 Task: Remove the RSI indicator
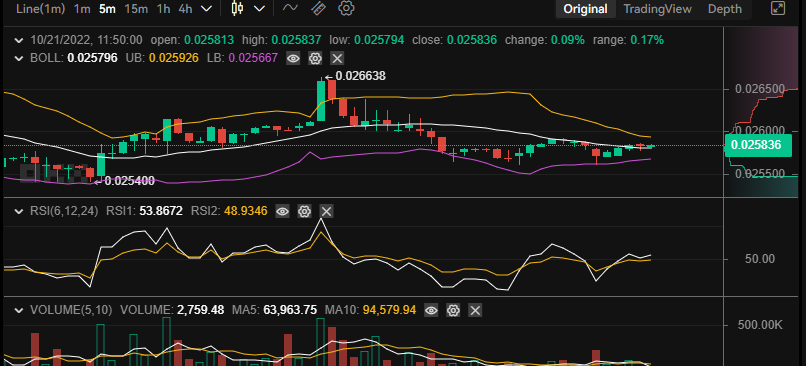coord(327,211)
